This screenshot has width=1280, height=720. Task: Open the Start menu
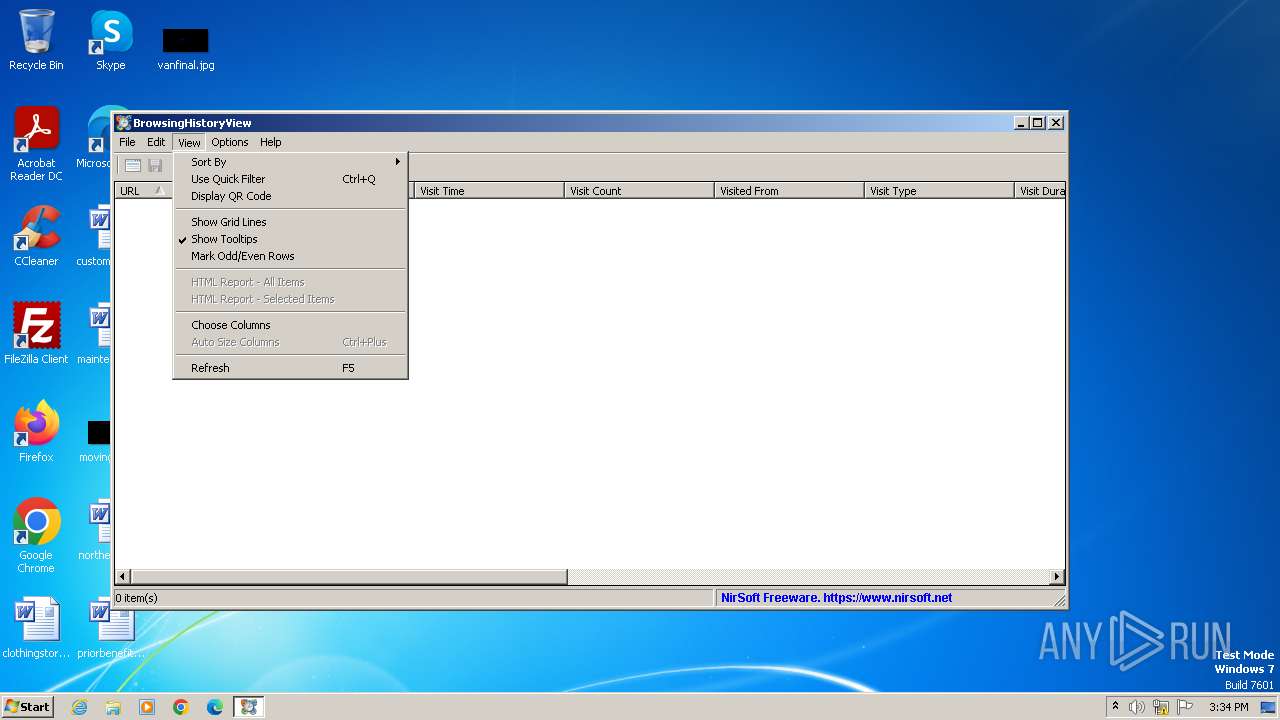tap(27, 707)
